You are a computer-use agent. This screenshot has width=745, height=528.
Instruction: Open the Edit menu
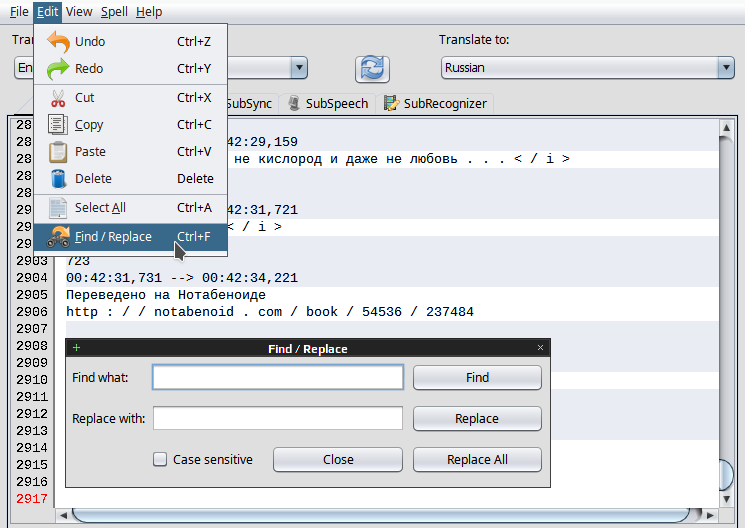(x=48, y=11)
